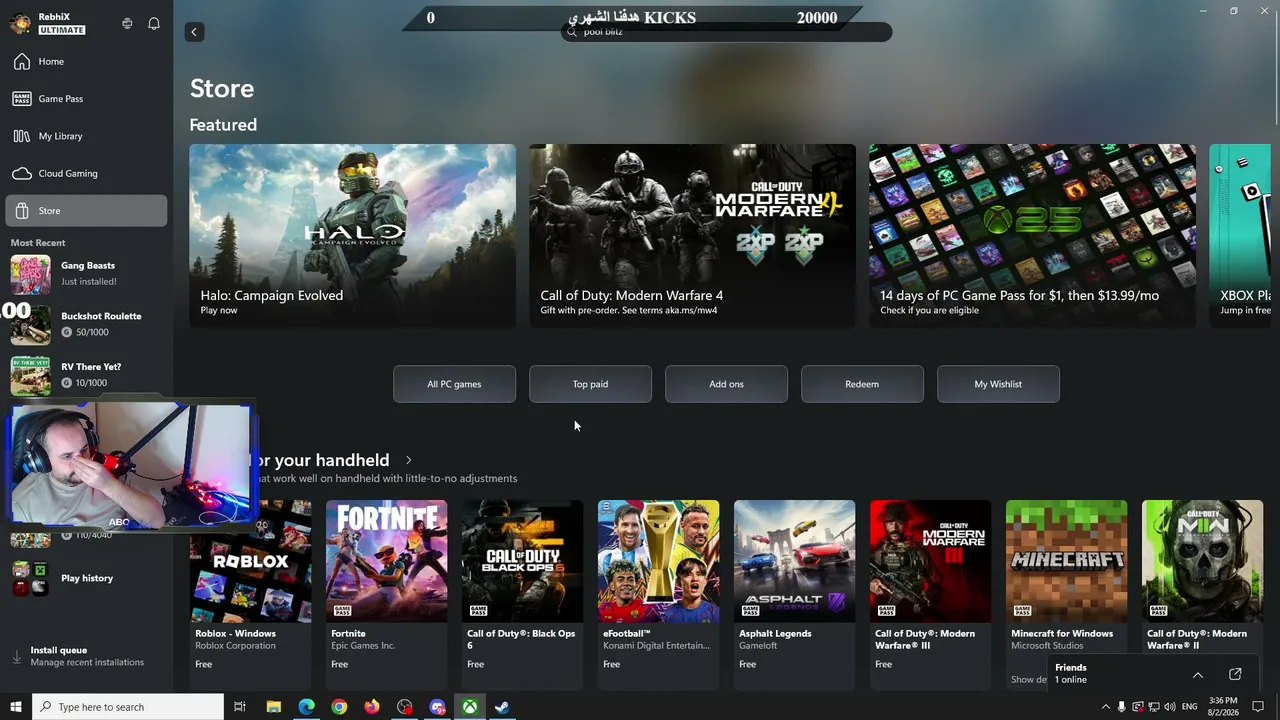The height and width of the screenshot is (720, 1280).
Task: Open My Wishlist
Action: pyautogui.click(x=998, y=384)
